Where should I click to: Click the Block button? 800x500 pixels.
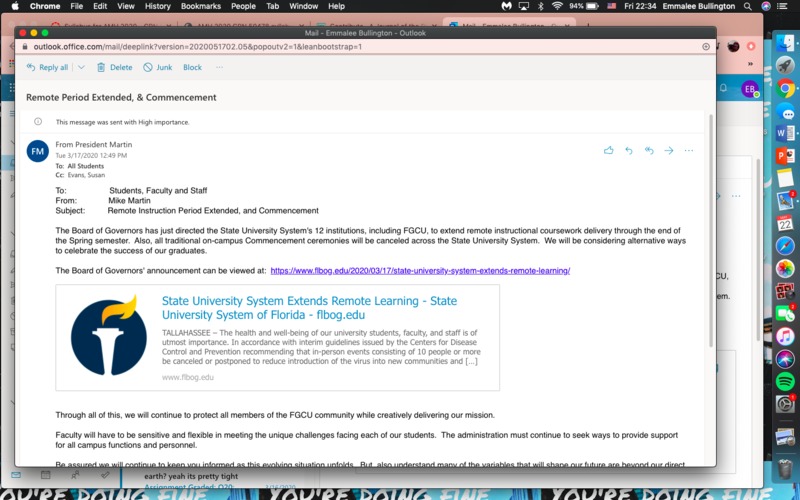pos(192,67)
